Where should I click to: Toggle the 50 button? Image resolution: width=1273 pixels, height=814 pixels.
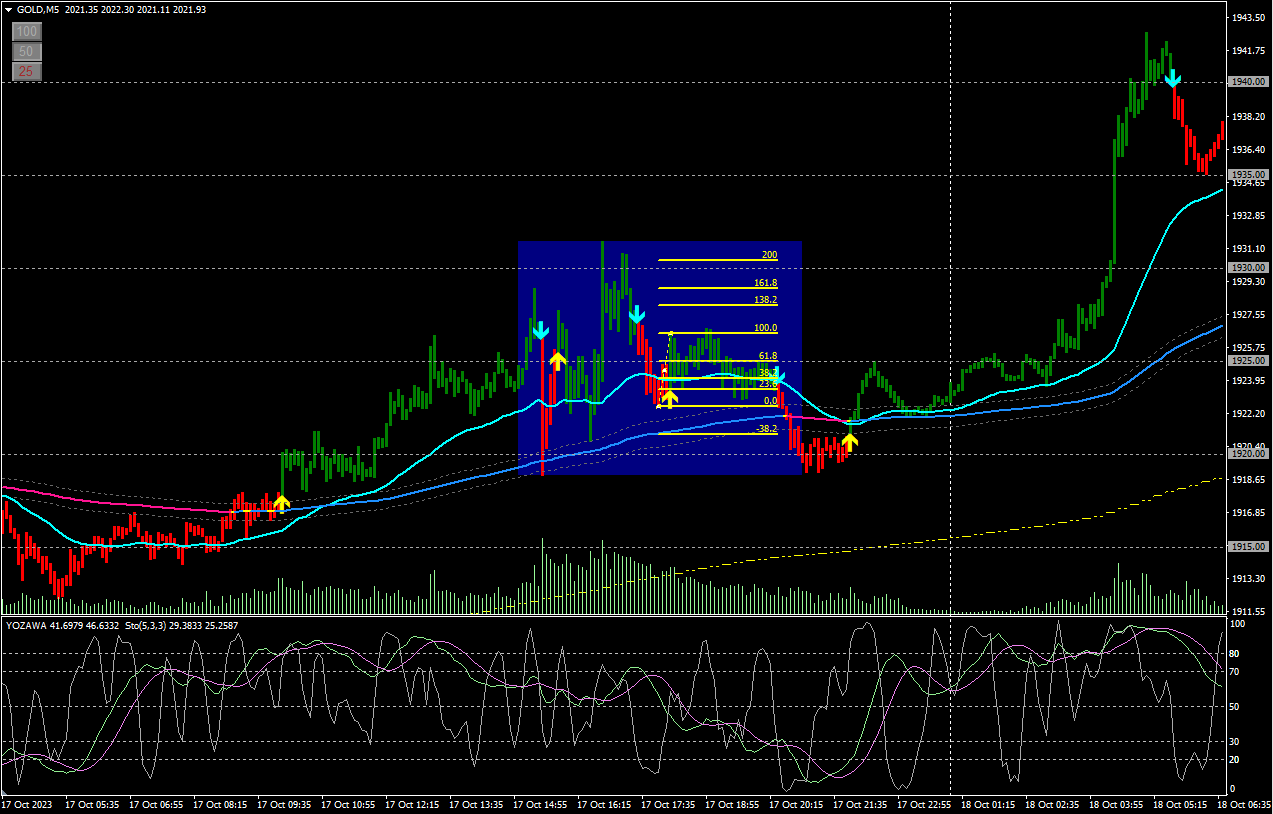point(27,51)
